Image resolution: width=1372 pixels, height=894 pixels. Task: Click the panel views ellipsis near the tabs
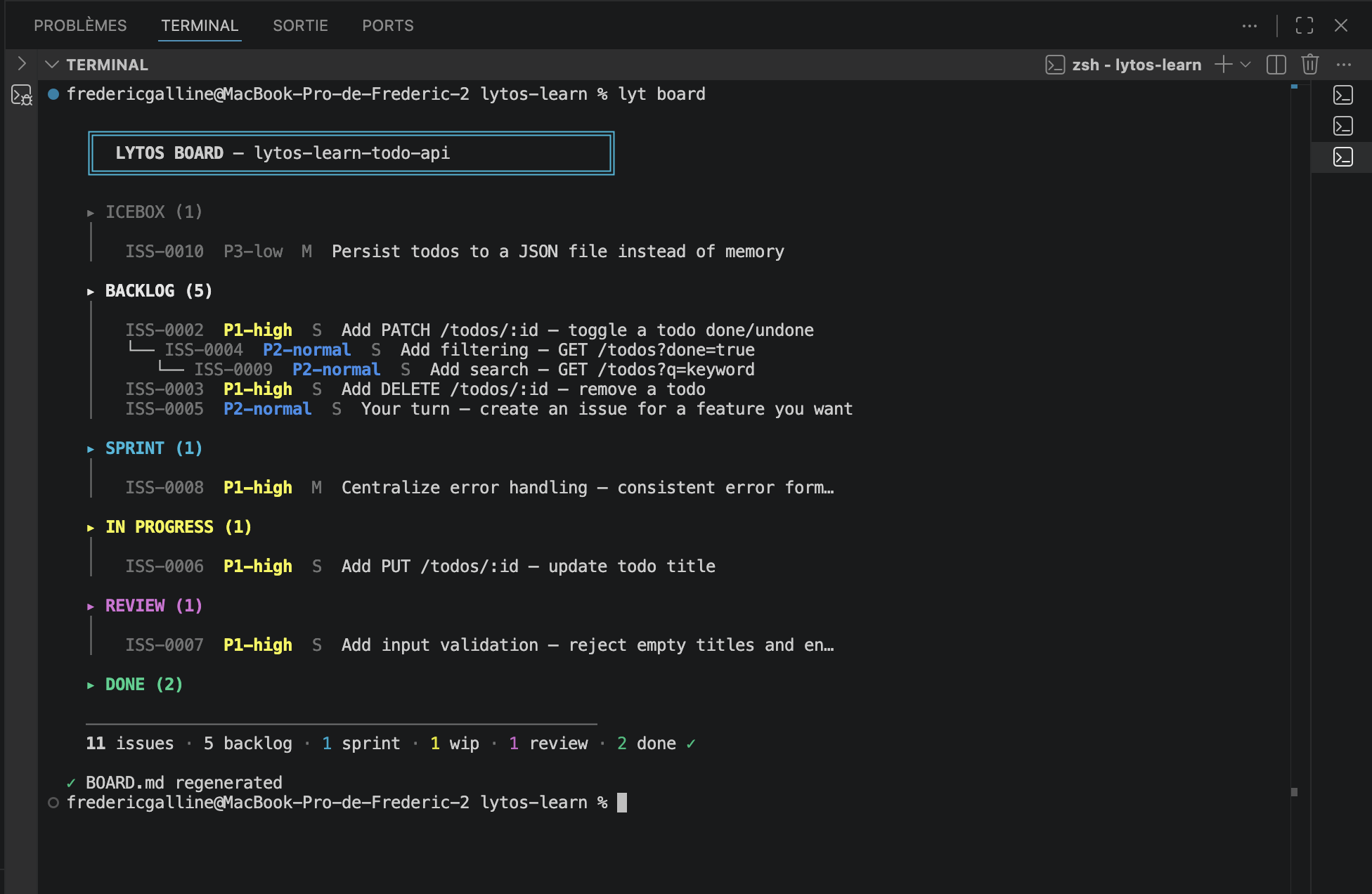[x=1250, y=25]
